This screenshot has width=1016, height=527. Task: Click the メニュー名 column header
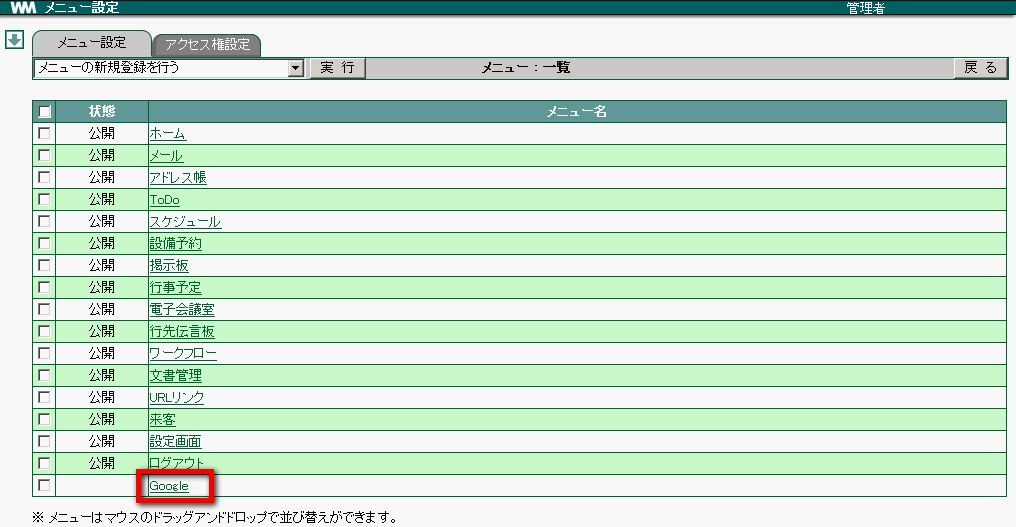577,111
